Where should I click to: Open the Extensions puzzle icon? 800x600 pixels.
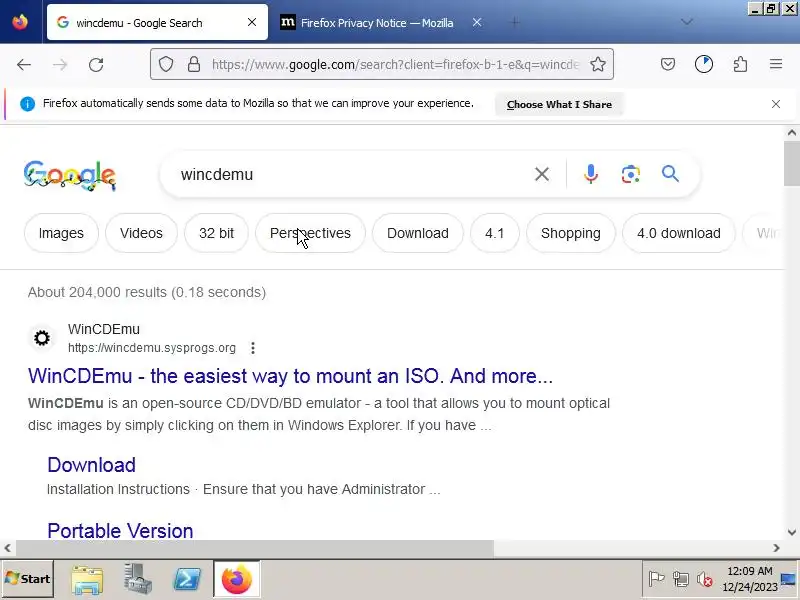[x=740, y=64]
